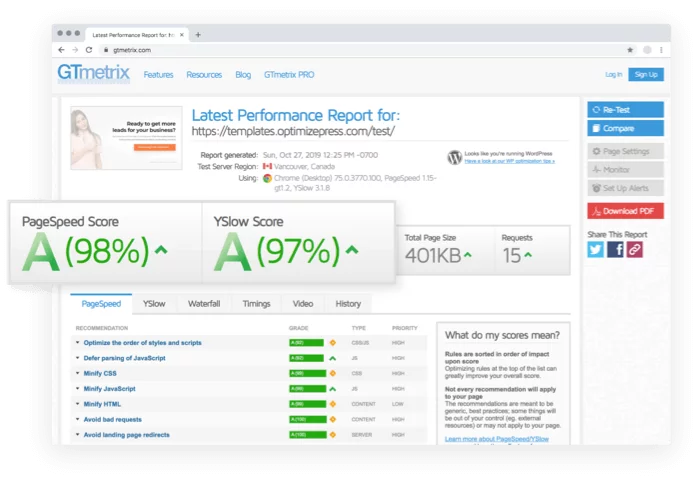The width and height of the screenshot is (700, 482).
Task: Click the page screenshot thumbnail
Action: click(126, 138)
